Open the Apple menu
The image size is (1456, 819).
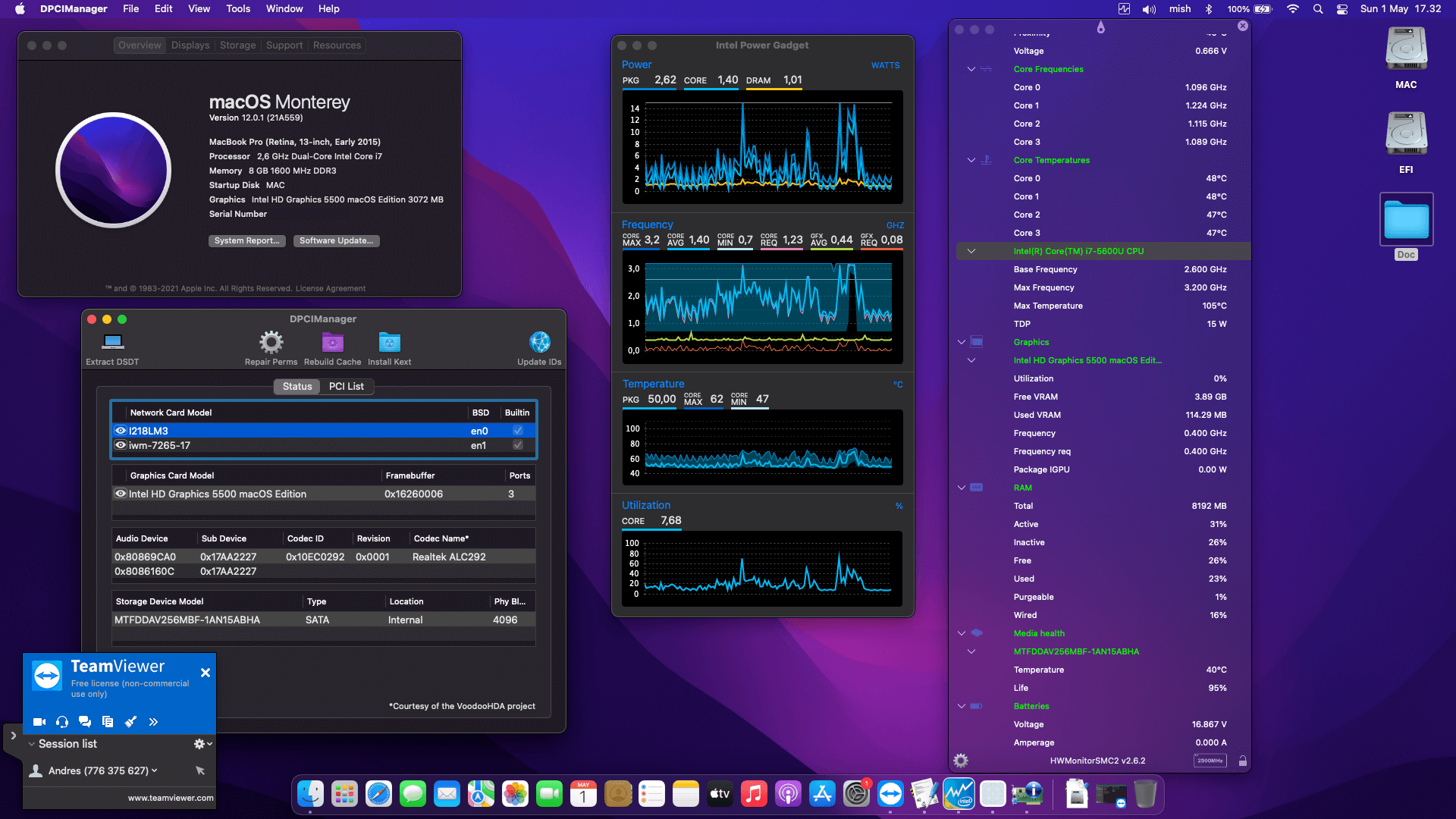(20, 9)
